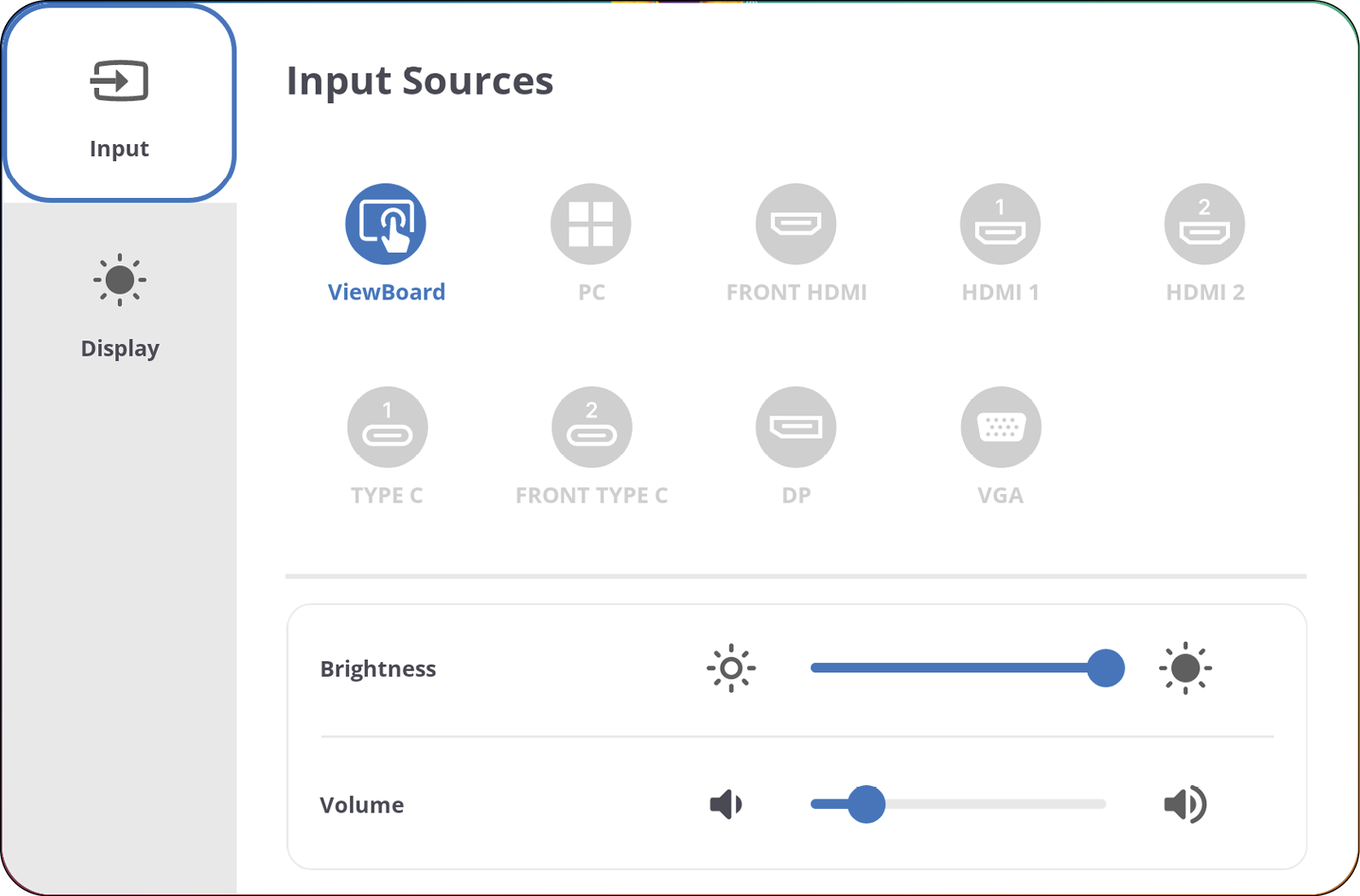The height and width of the screenshot is (896, 1360).
Task: Set volume higher on the unfilled gray slider track
Action: coord(995,804)
